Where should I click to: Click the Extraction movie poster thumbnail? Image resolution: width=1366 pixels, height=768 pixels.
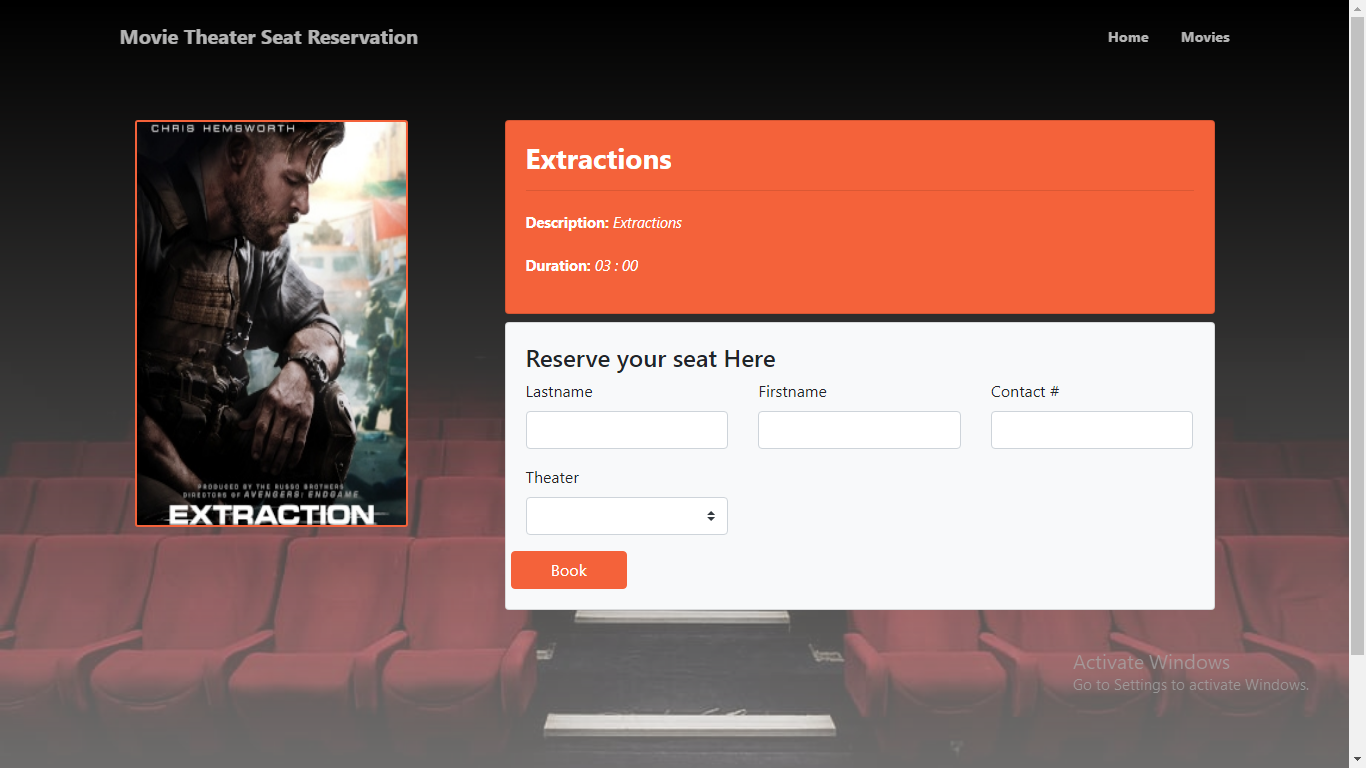tap(271, 322)
